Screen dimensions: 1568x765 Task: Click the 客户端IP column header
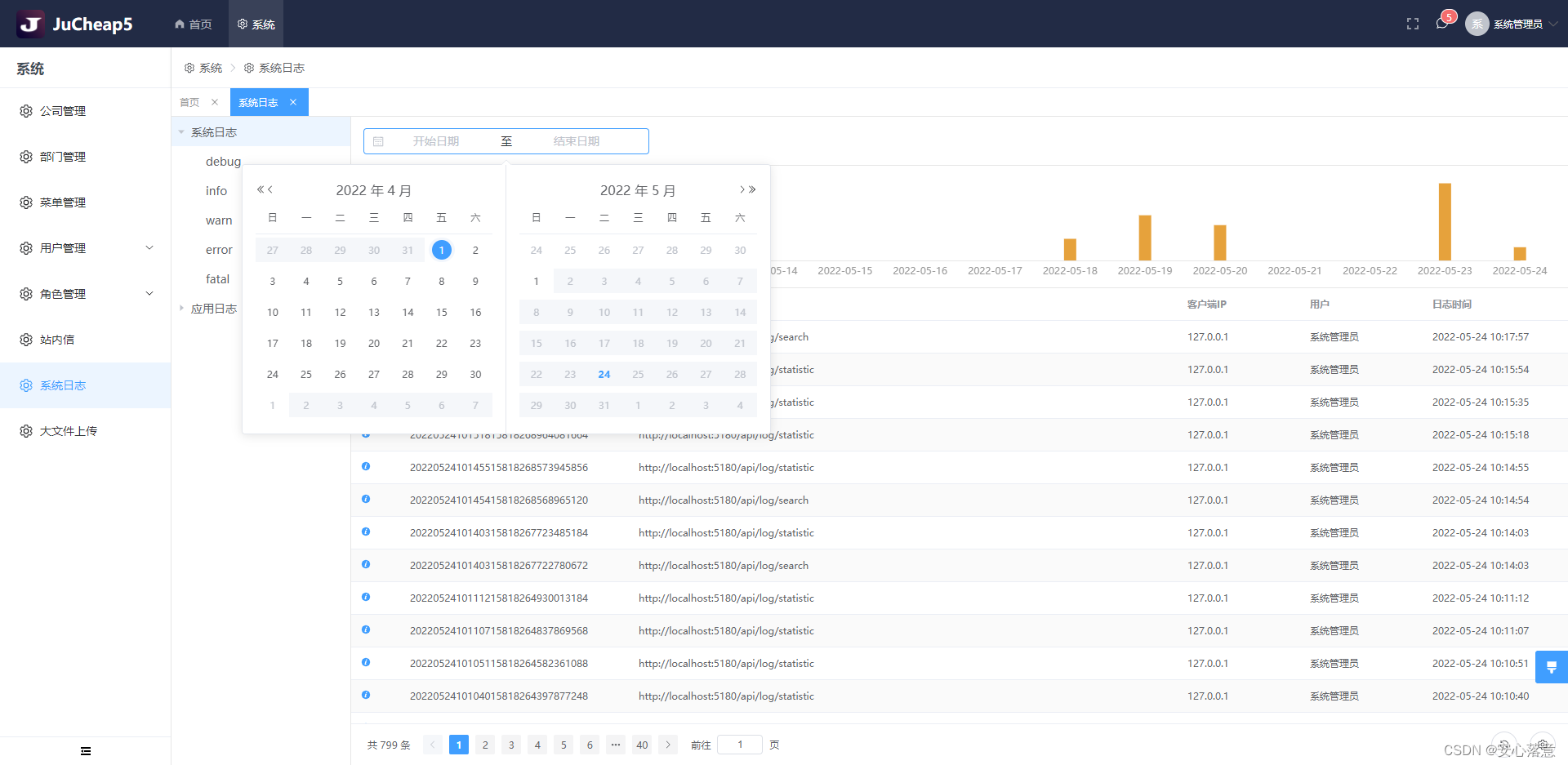[1206, 304]
